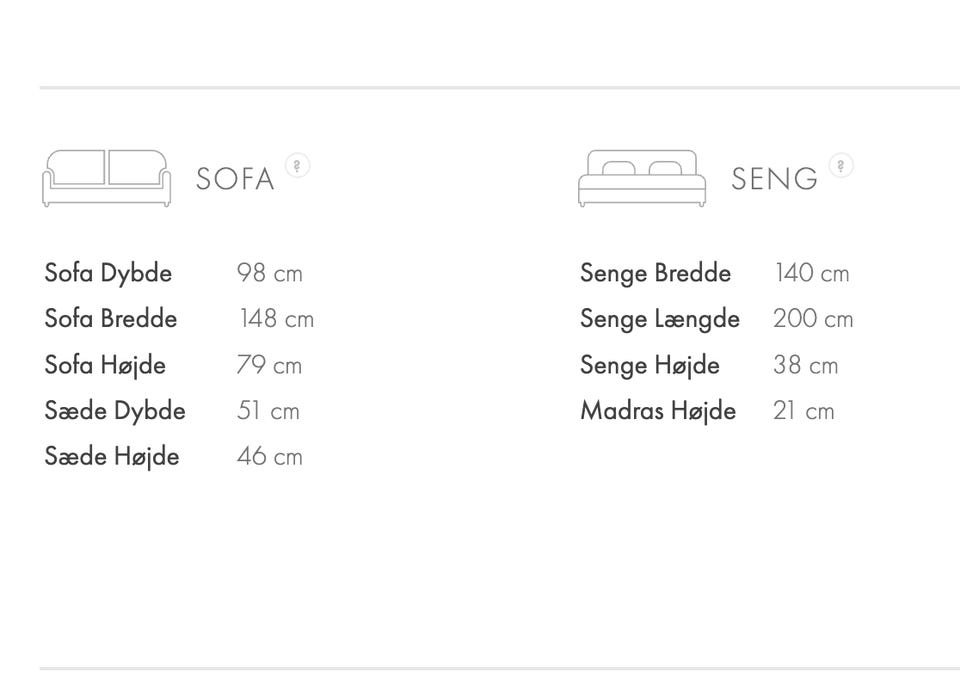Click the bed outline icon

(641, 178)
